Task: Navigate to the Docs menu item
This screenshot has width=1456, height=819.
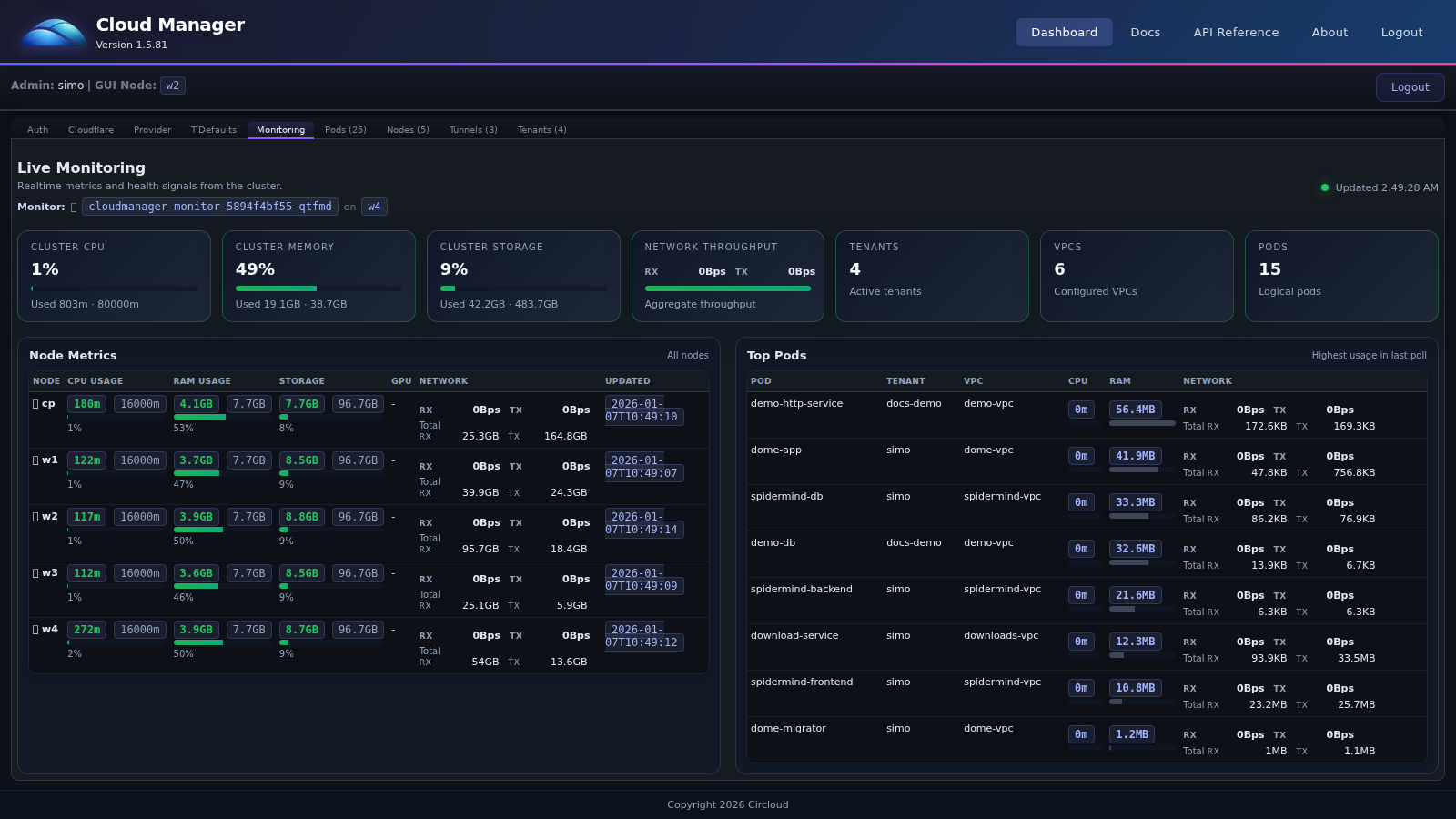Action: pos(1145,32)
